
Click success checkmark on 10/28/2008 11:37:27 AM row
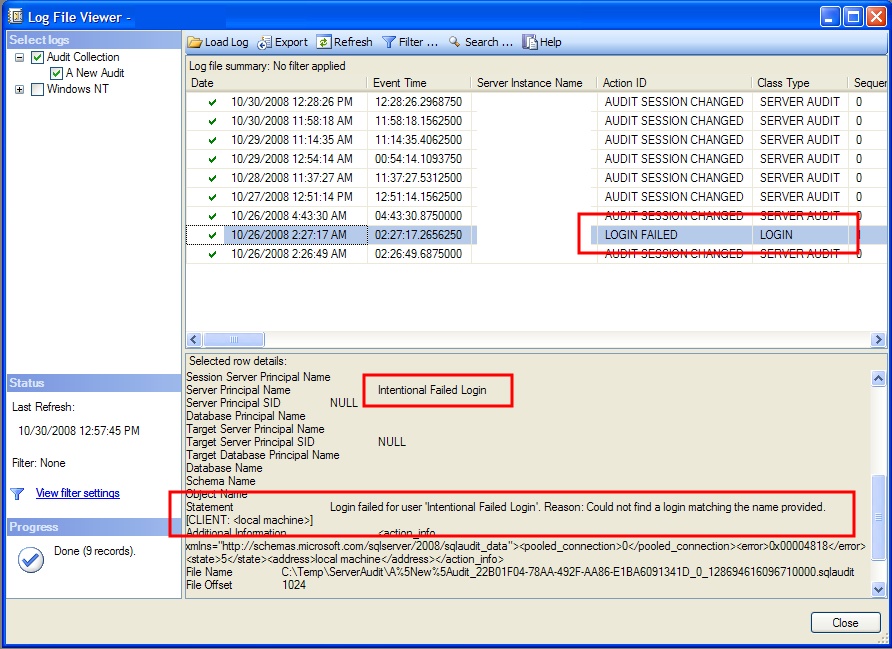click(x=212, y=178)
